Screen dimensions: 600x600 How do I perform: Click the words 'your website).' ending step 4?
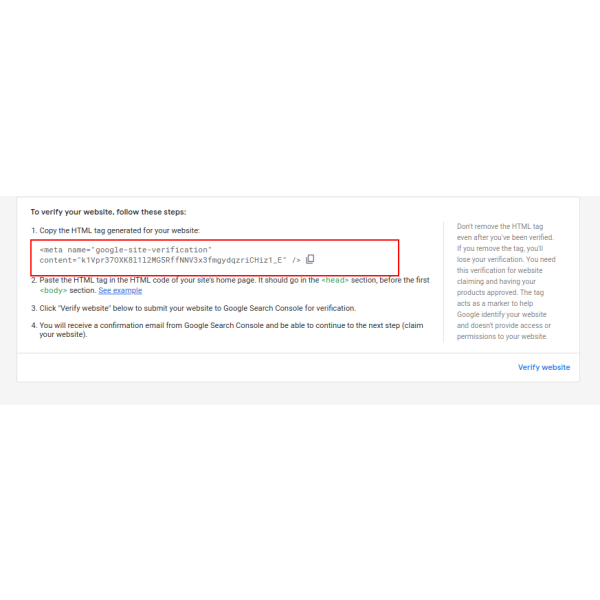click(x=63, y=335)
